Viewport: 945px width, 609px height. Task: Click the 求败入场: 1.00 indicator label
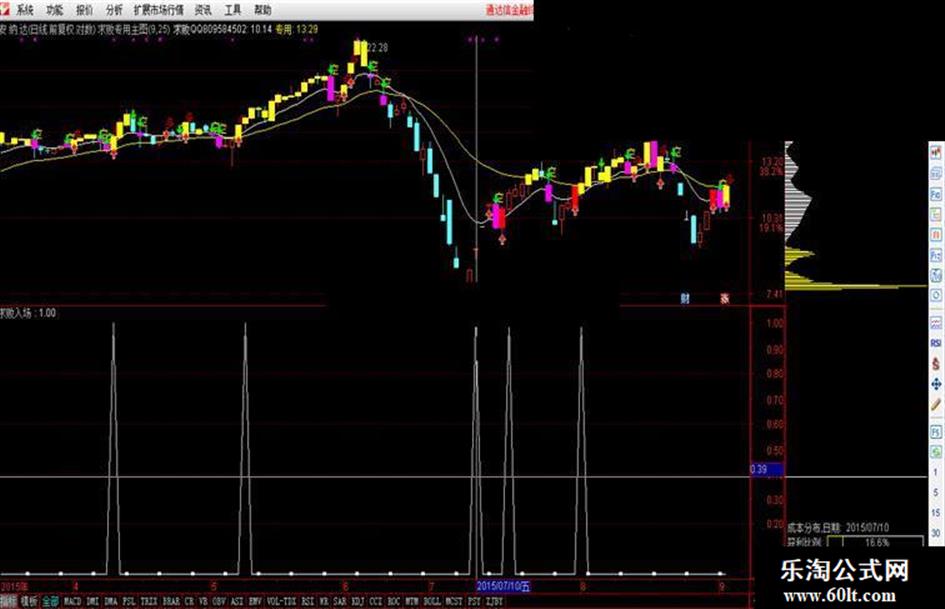coord(28,313)
